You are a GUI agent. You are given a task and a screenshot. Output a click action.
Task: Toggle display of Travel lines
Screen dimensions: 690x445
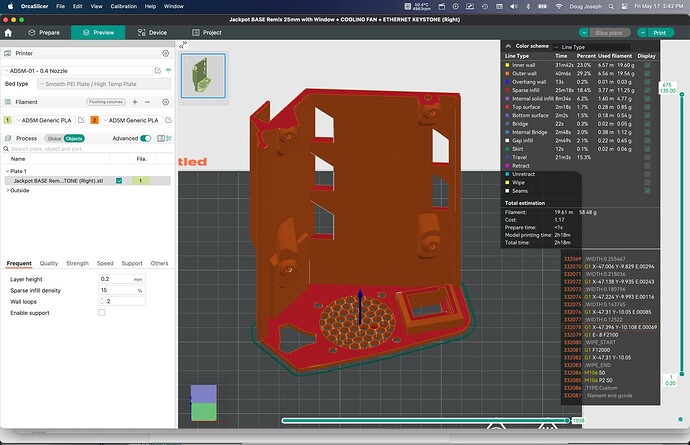click(647, 157)
